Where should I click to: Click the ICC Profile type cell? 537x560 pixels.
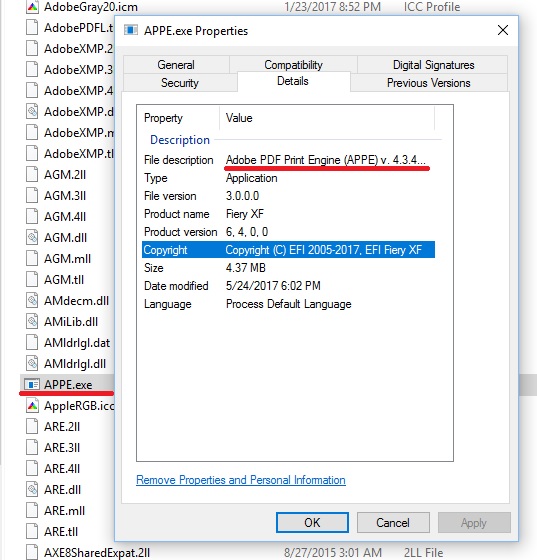point(432,6)
